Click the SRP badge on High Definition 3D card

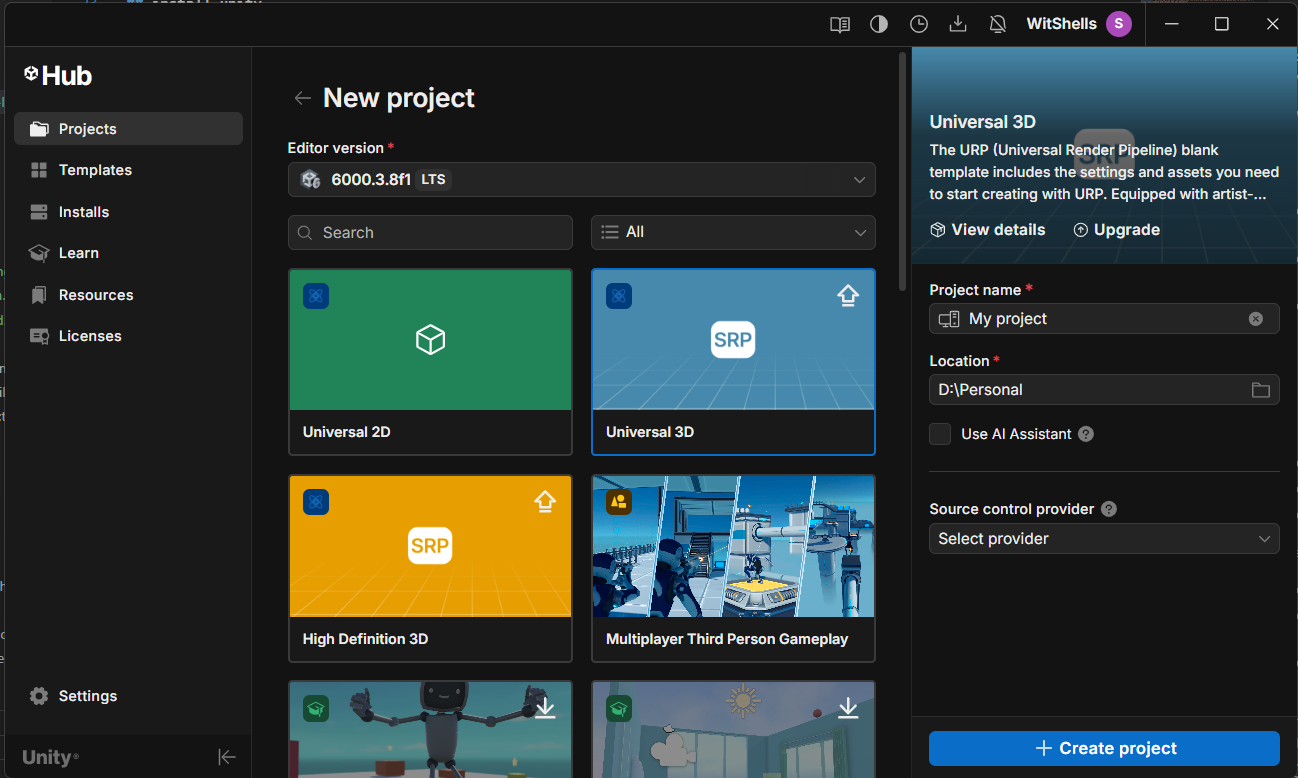coord(430,546)
